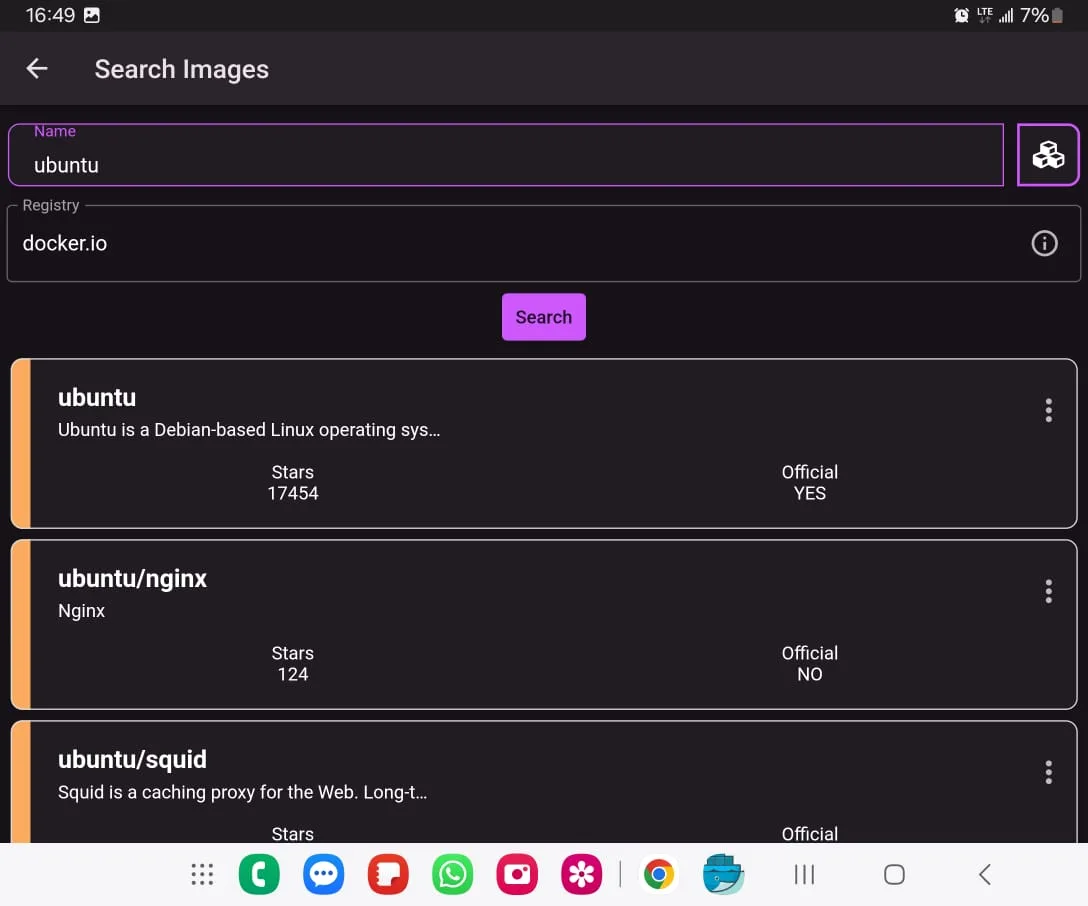Tap the Debian-based Linux description text
This screenshot has width=1088, height=906.
click(249, 430)
